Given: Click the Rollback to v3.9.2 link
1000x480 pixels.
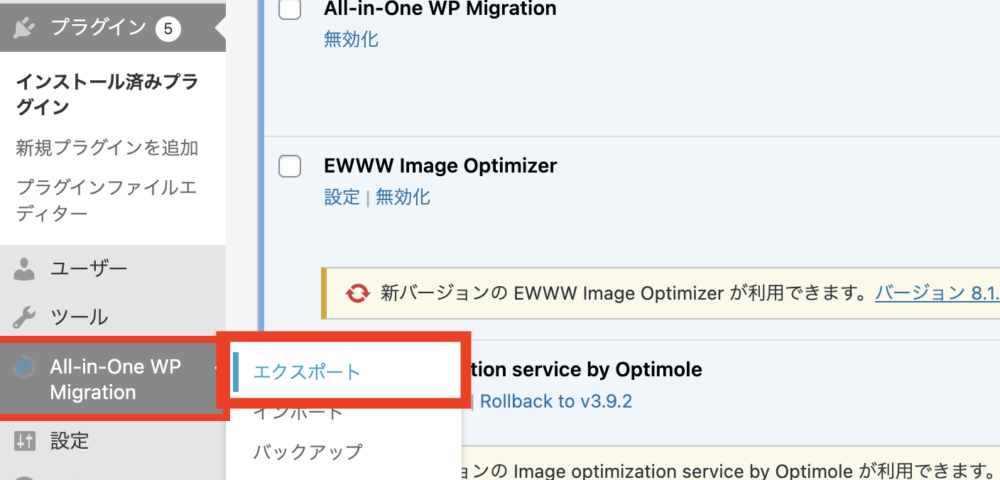Looking at the screenshot, I should [x=555, y=402].
